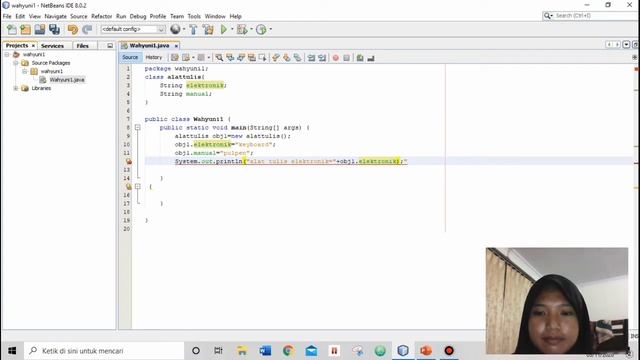Switch to the Files tab
Viewport: 640px width, 360px height.
pos(82,46)
